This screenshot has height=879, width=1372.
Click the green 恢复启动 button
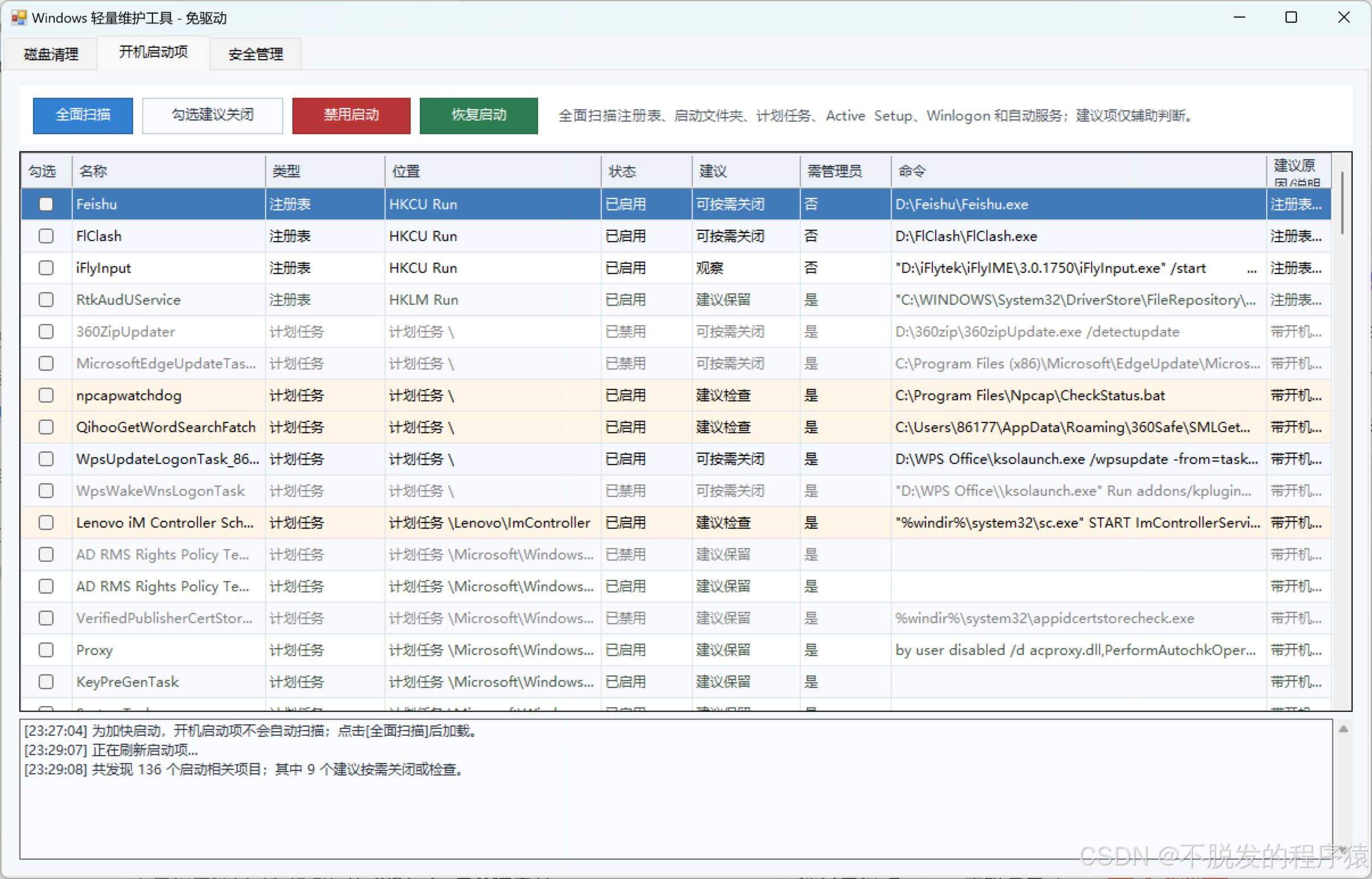(478, 115)
